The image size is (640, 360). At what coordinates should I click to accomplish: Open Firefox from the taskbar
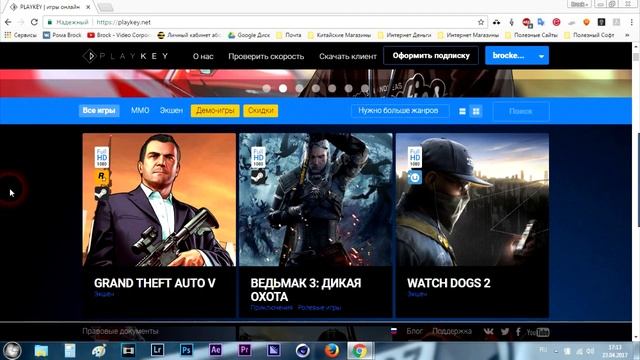click(331, 350)
